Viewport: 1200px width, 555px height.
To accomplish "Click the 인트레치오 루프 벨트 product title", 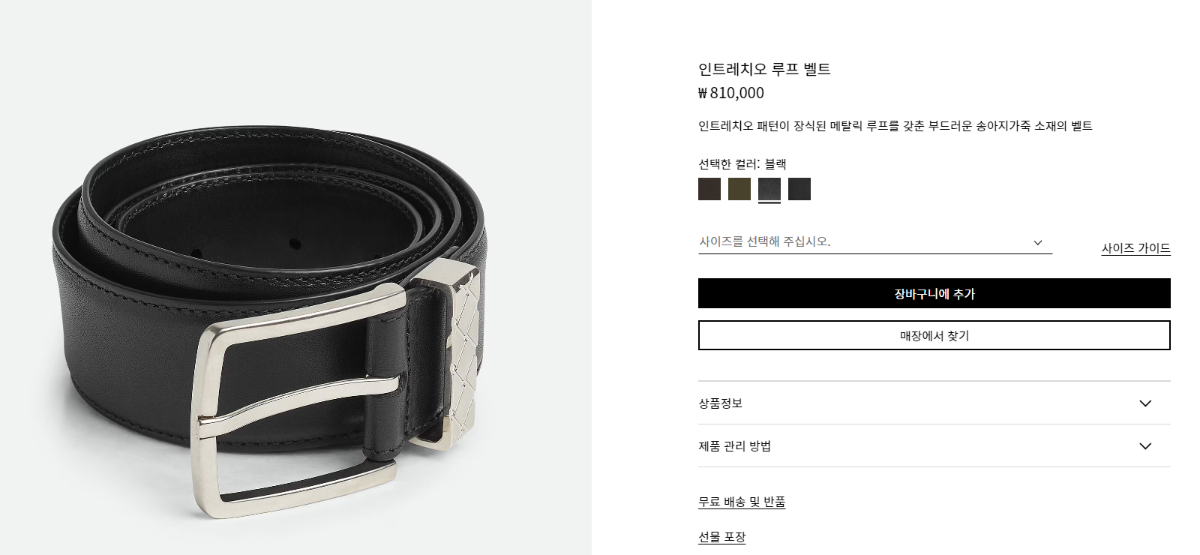I will (x=764, y=69).
